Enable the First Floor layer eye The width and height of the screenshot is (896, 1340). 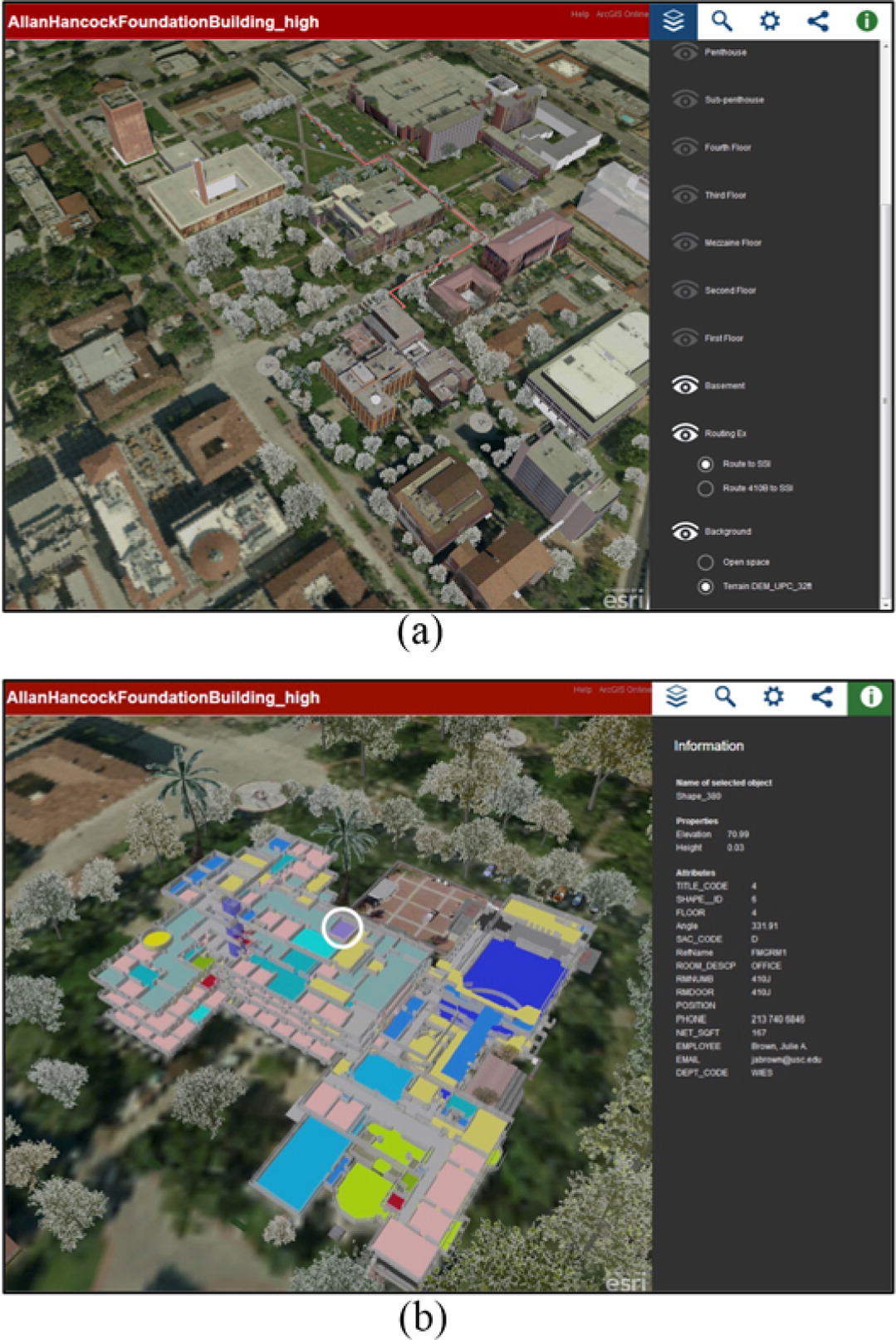[684, 338]
